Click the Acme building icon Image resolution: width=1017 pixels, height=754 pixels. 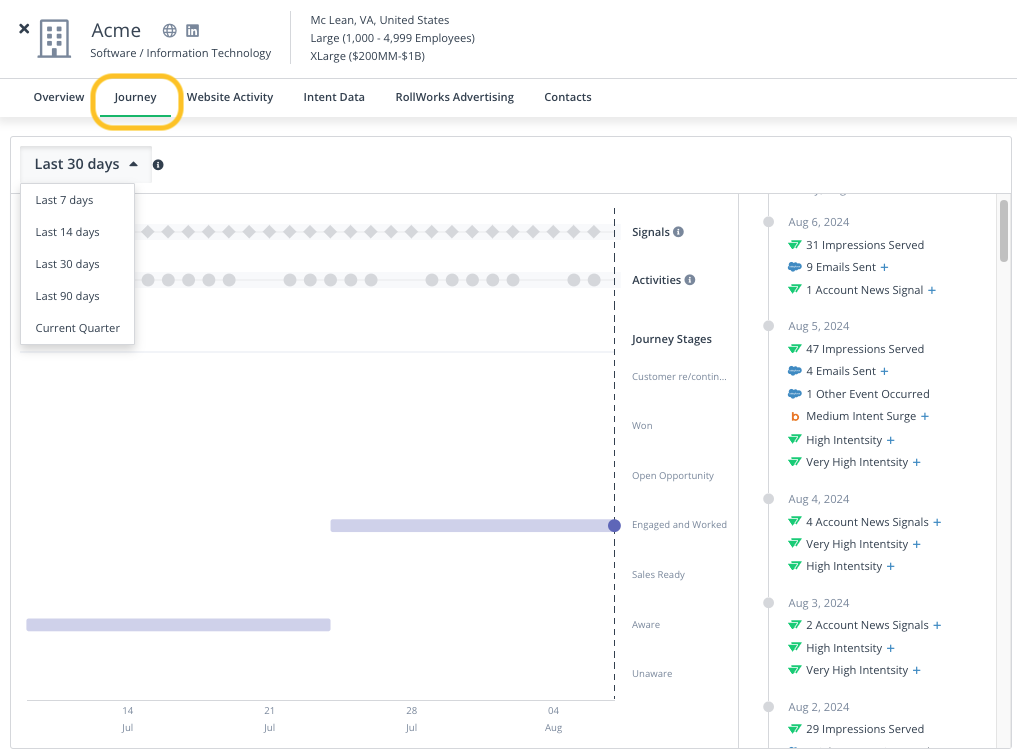54,39
